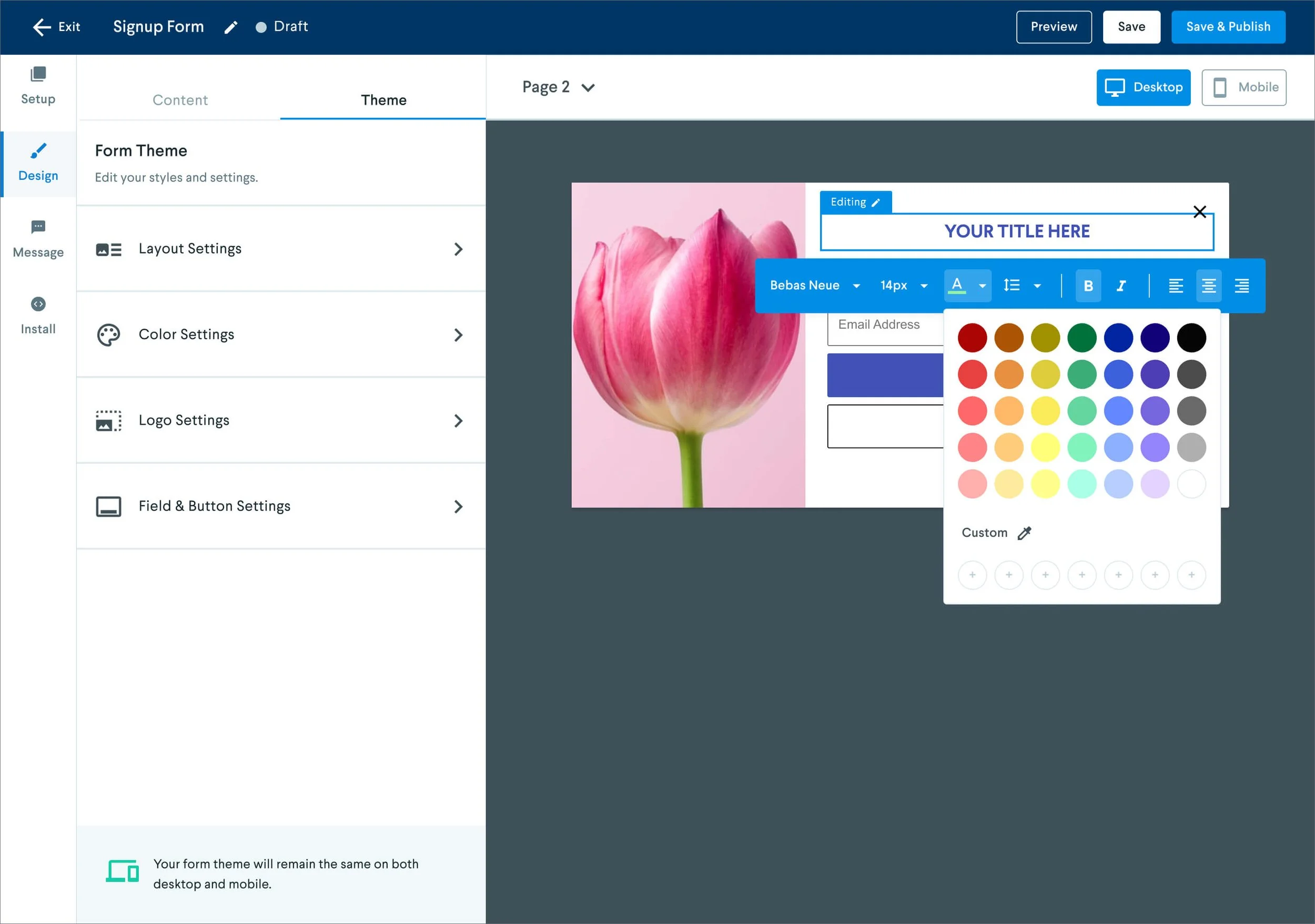Click the Preview button
This screenshot has width=1315, height=924.
click(1053, 27)
